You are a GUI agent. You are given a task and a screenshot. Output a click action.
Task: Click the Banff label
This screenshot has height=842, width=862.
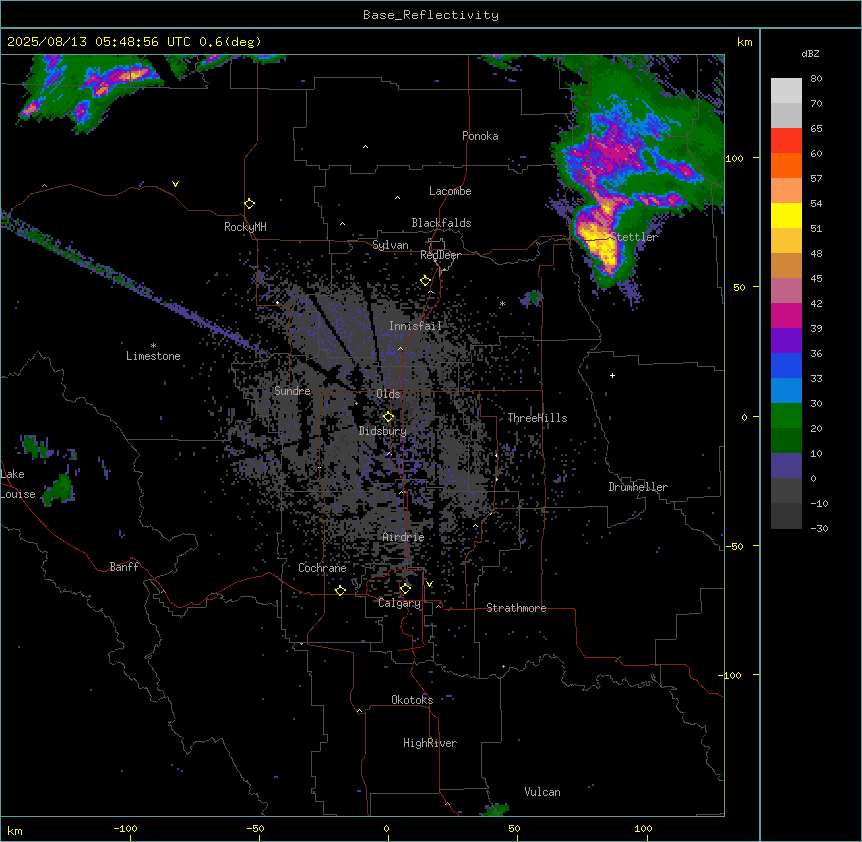pyautogui.click(x=124, y=567)
